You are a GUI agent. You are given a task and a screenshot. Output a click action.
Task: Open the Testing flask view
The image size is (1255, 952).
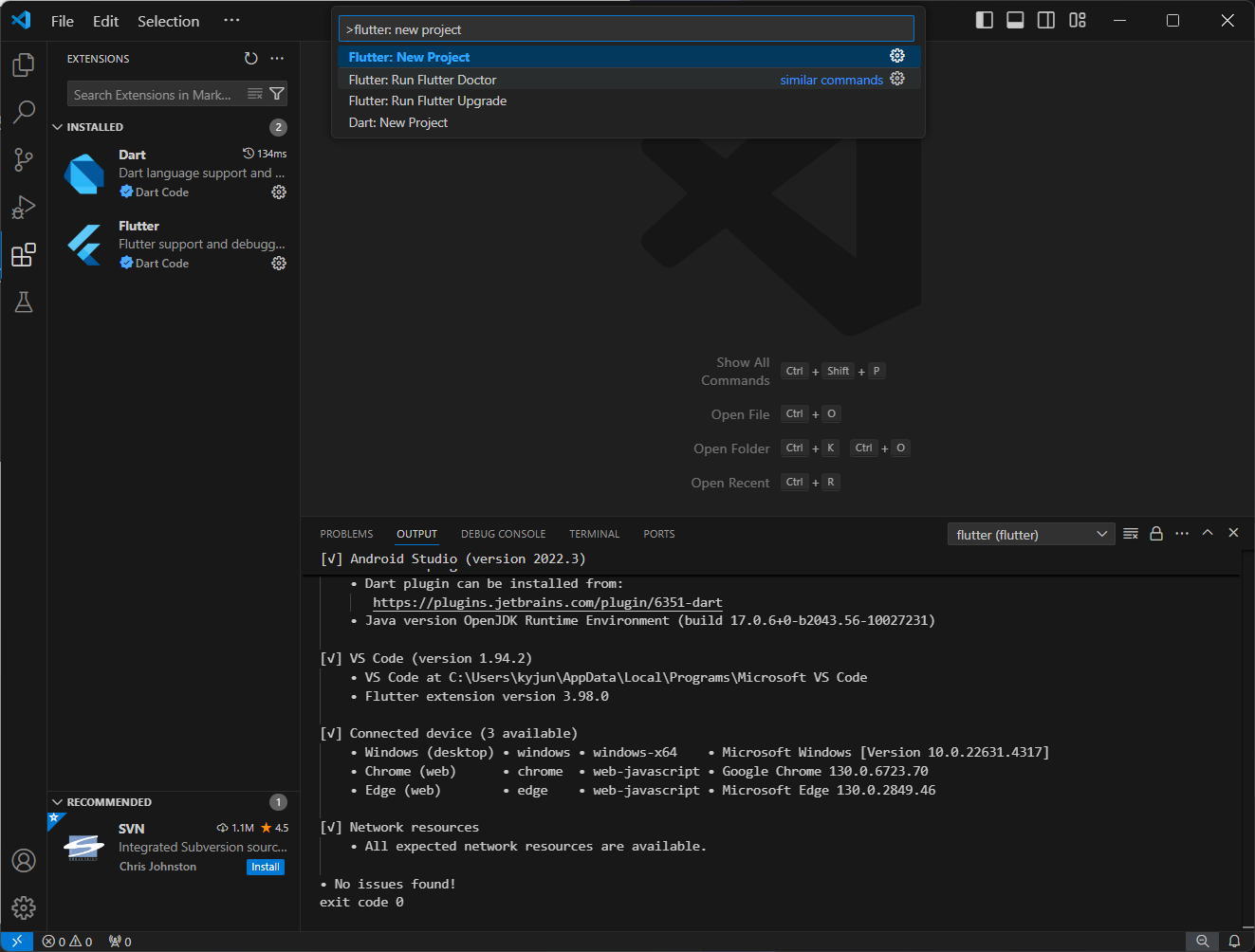point(24,302)
